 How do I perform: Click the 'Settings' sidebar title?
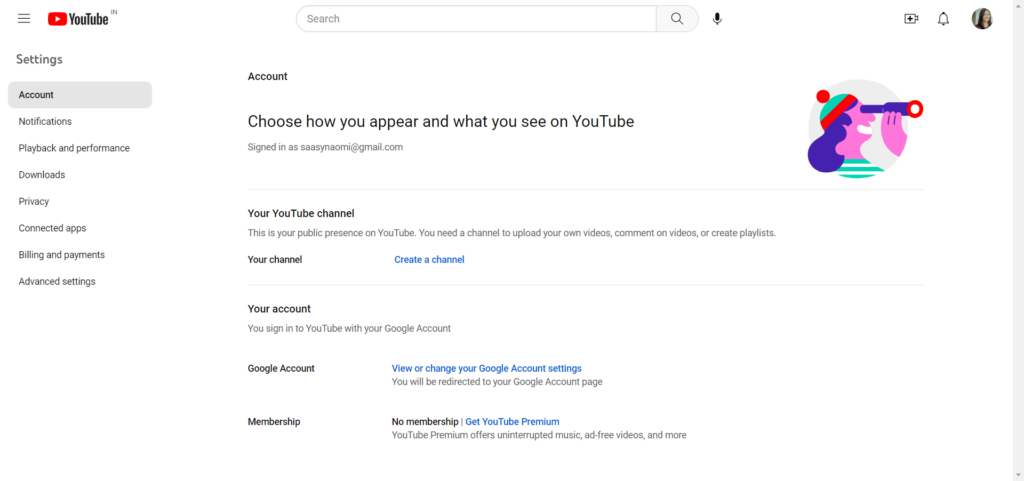pos(39,59)
